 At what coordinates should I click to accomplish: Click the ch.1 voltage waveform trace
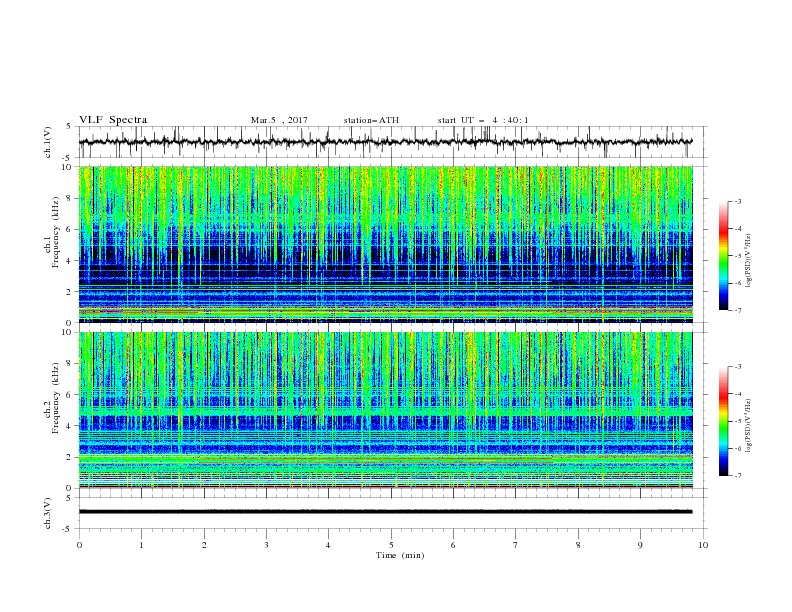(385, 142)
